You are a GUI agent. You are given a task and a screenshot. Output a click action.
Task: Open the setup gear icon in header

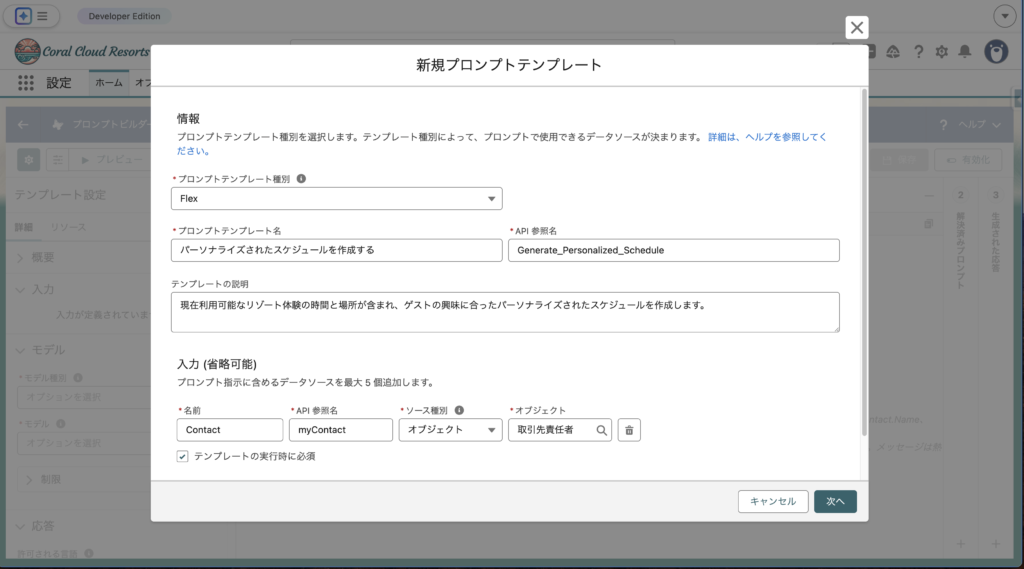pos(941,52)
